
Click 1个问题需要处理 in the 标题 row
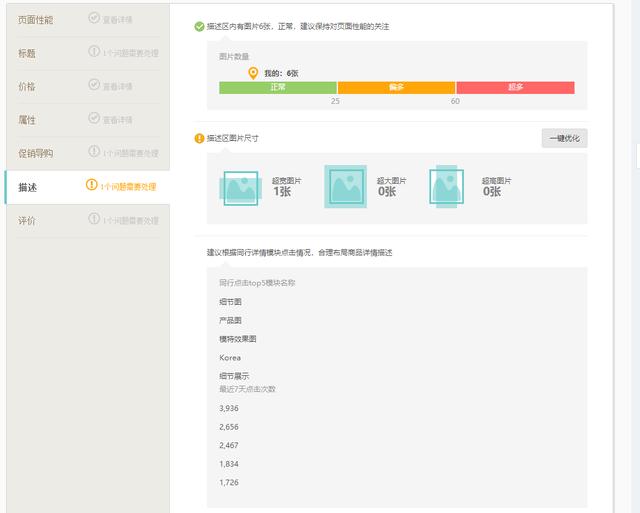(130, 53)
